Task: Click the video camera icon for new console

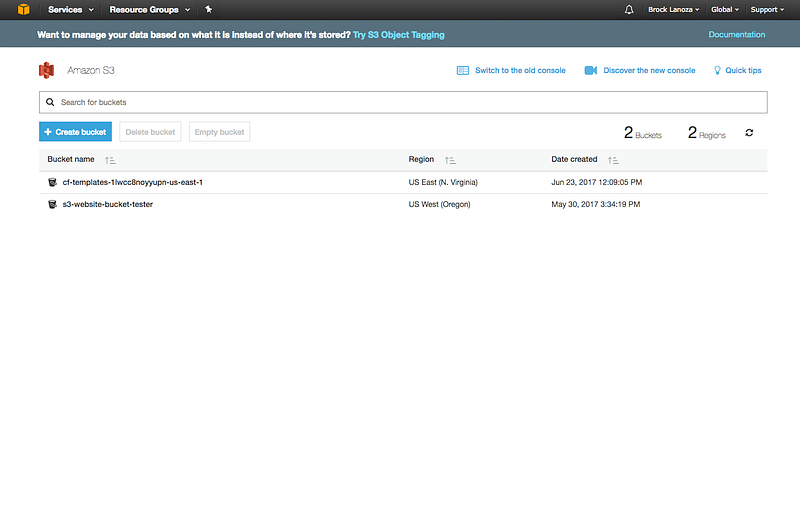Action: click(591, 70)
